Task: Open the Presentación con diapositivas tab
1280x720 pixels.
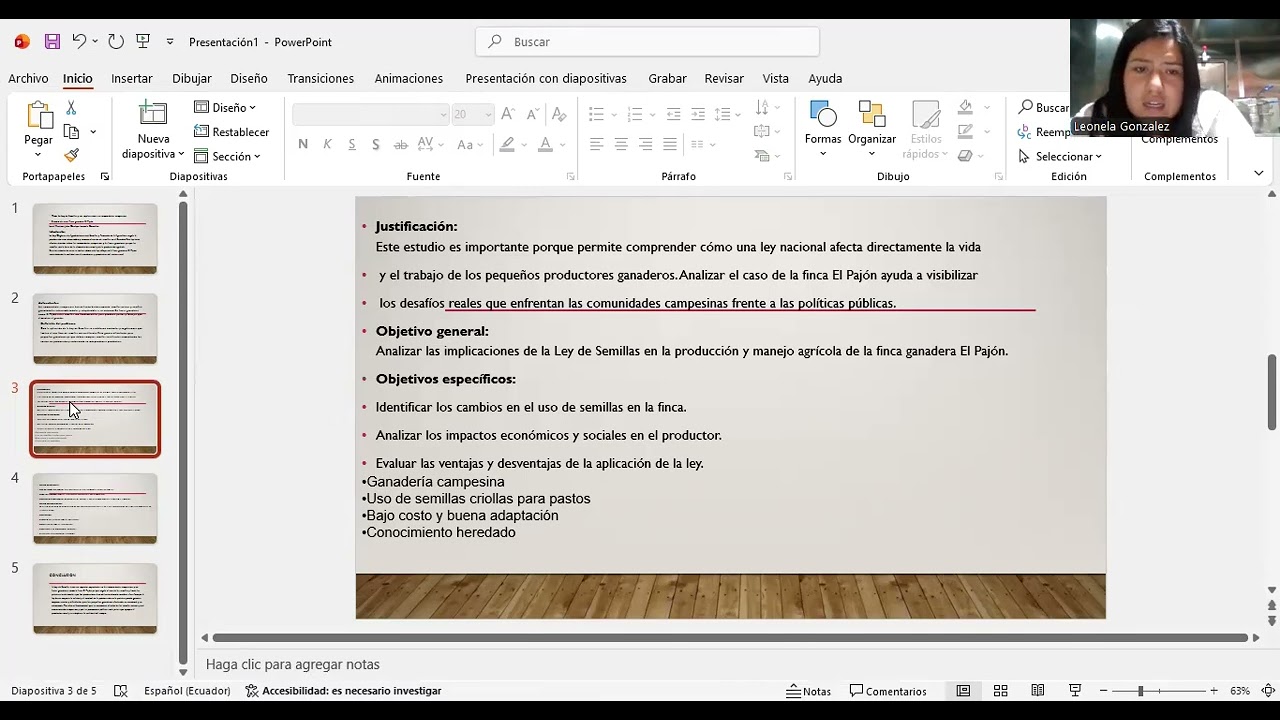Action: point(546,78)
